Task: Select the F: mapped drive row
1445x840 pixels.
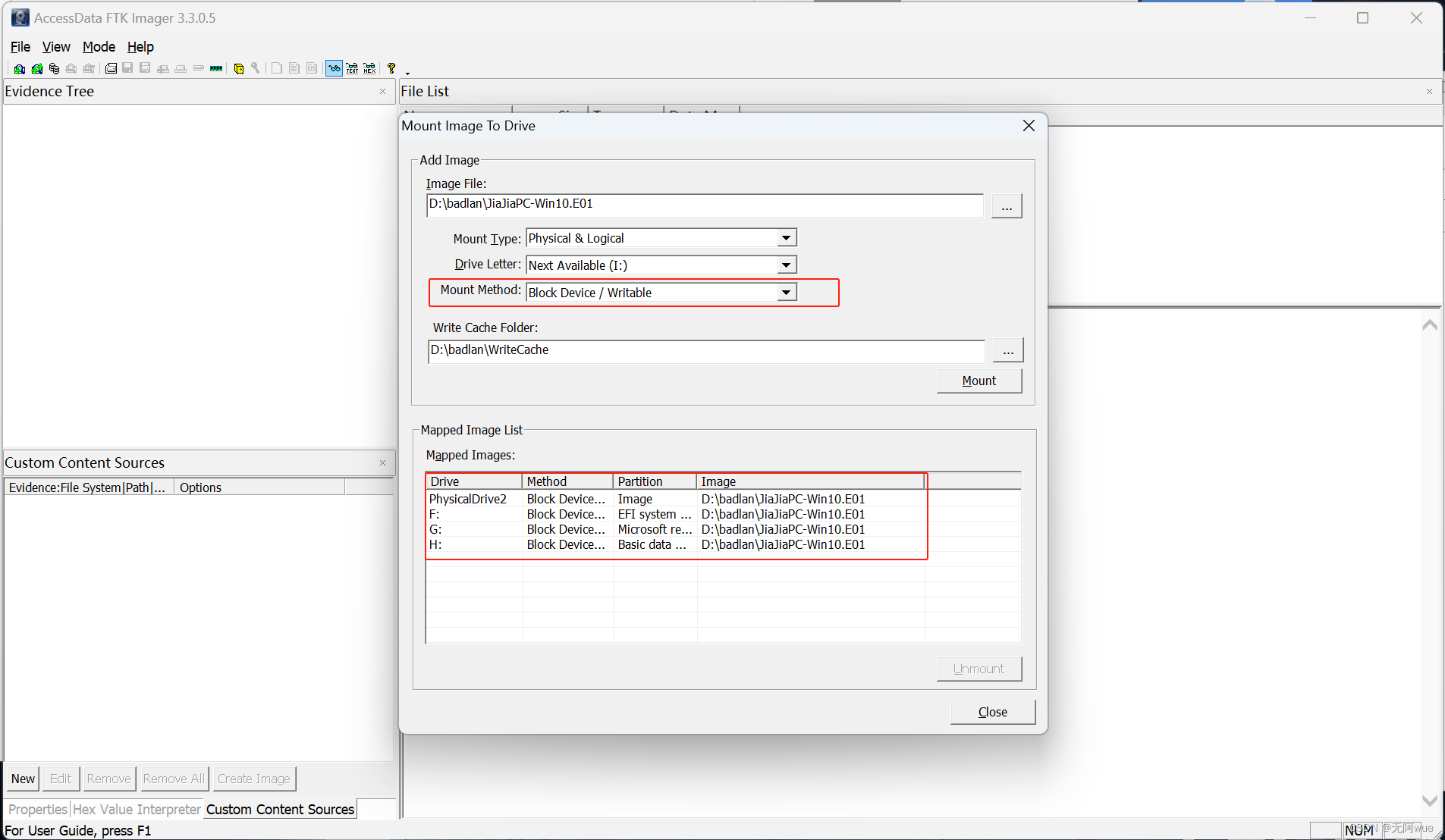Action: 723,514
